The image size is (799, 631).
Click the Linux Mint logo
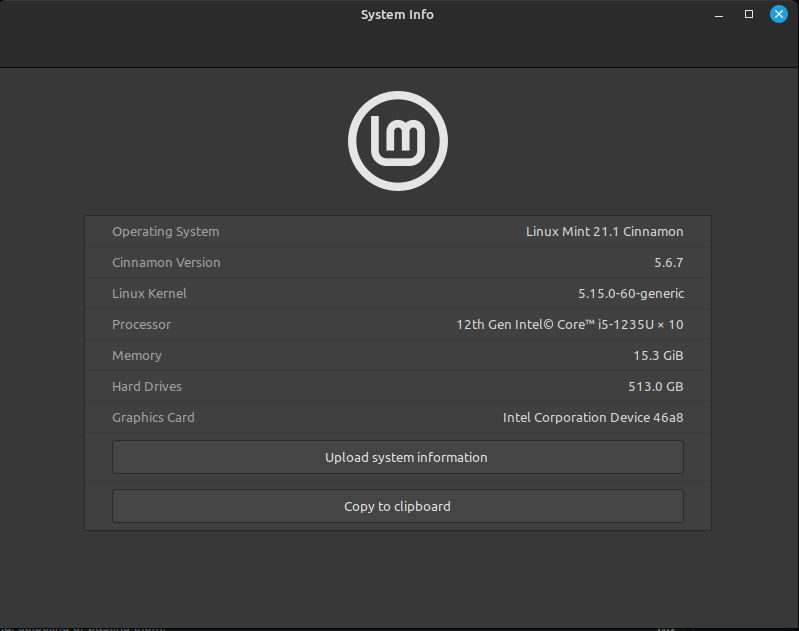tap(398, 141)
